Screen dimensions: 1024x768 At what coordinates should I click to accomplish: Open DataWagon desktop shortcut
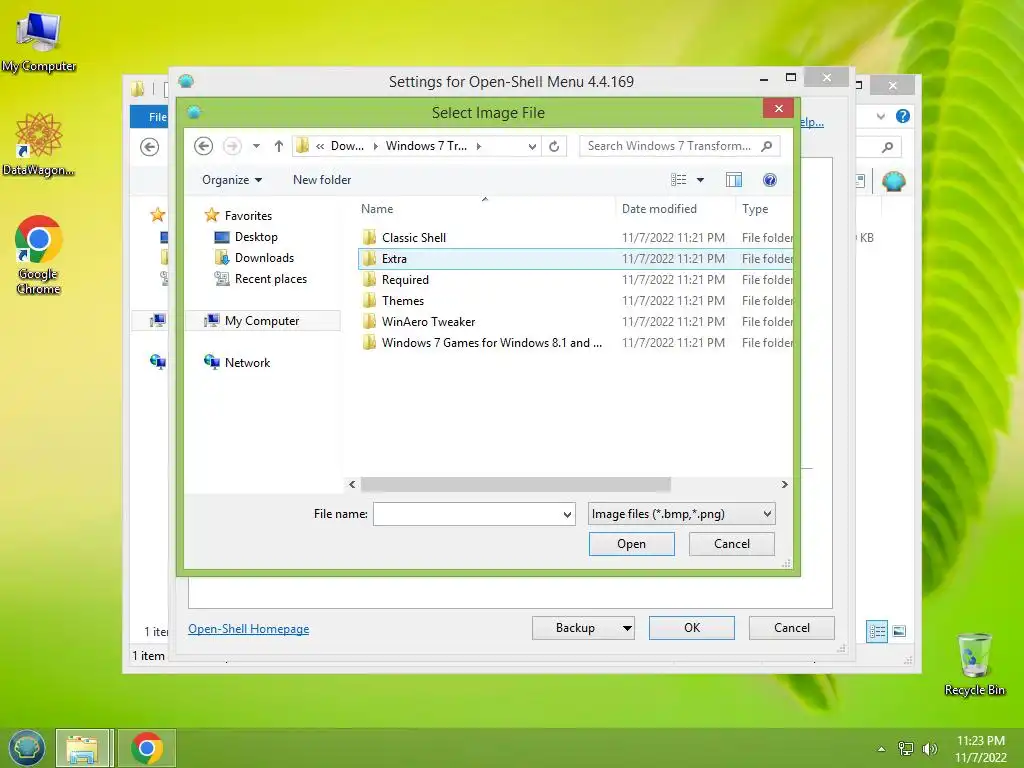(39, 144)
